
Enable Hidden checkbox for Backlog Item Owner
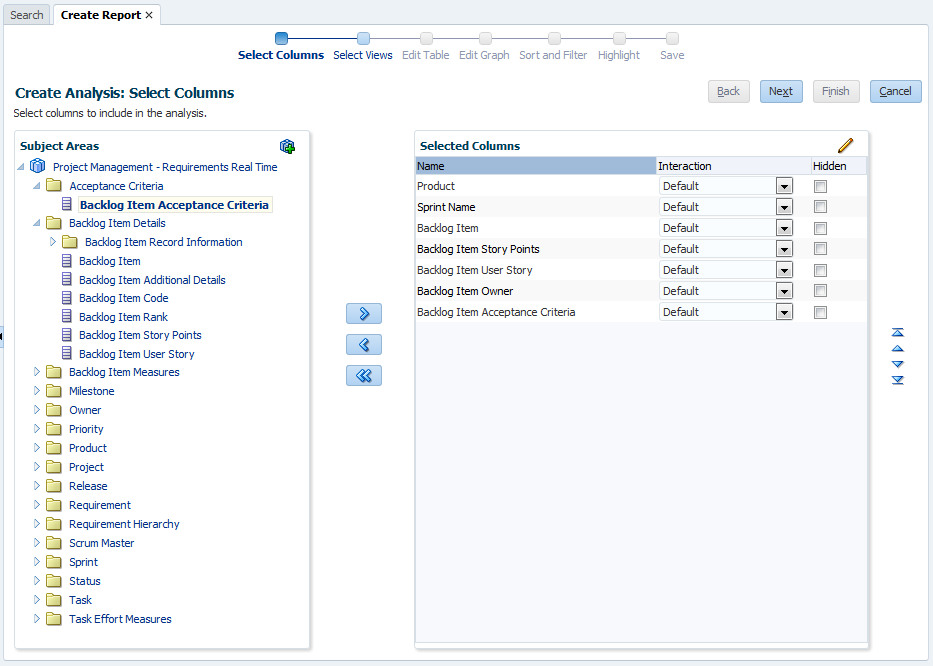[x=820, y=291]
